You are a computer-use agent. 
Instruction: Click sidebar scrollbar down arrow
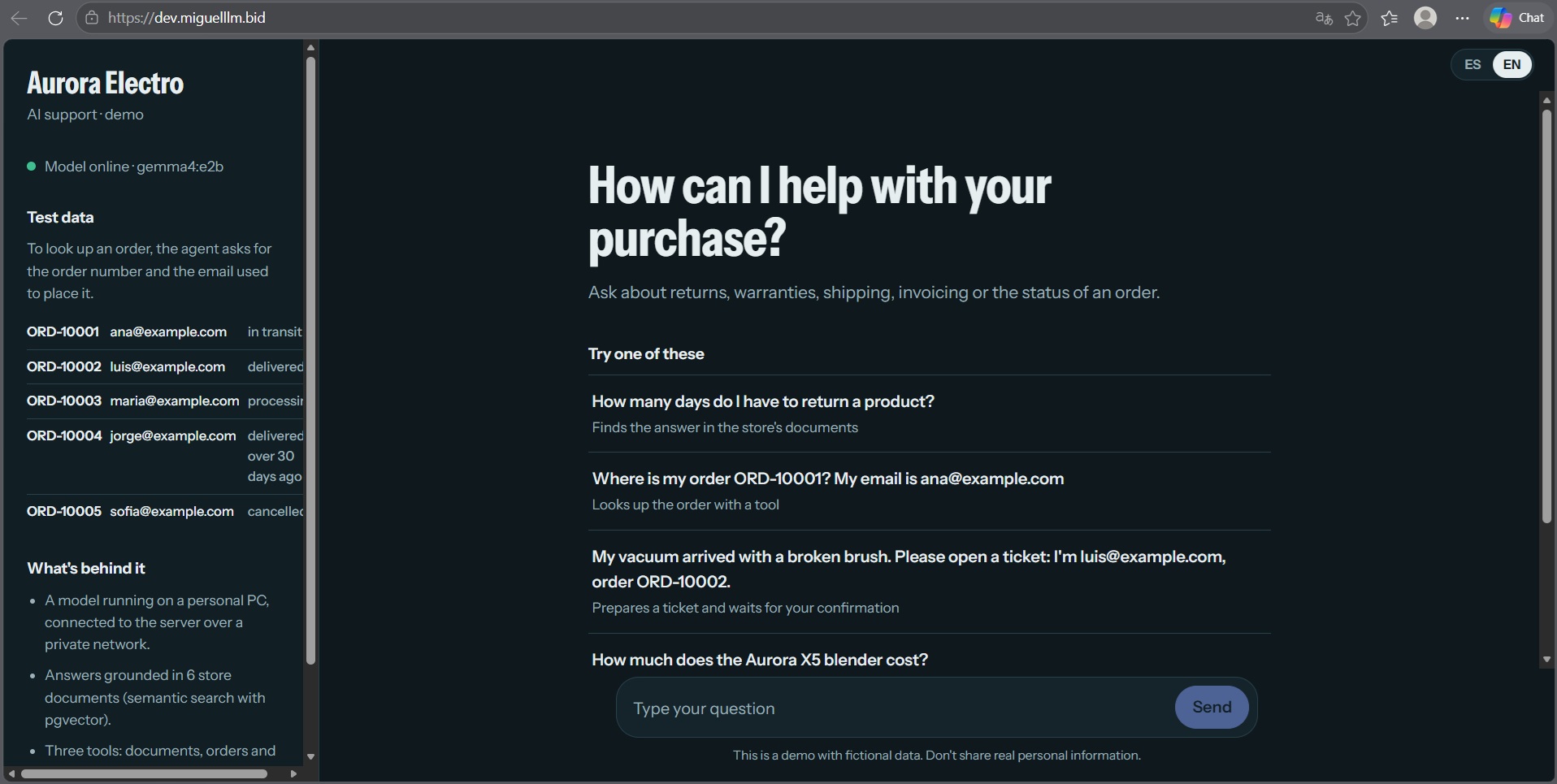(x=310, y=756)
